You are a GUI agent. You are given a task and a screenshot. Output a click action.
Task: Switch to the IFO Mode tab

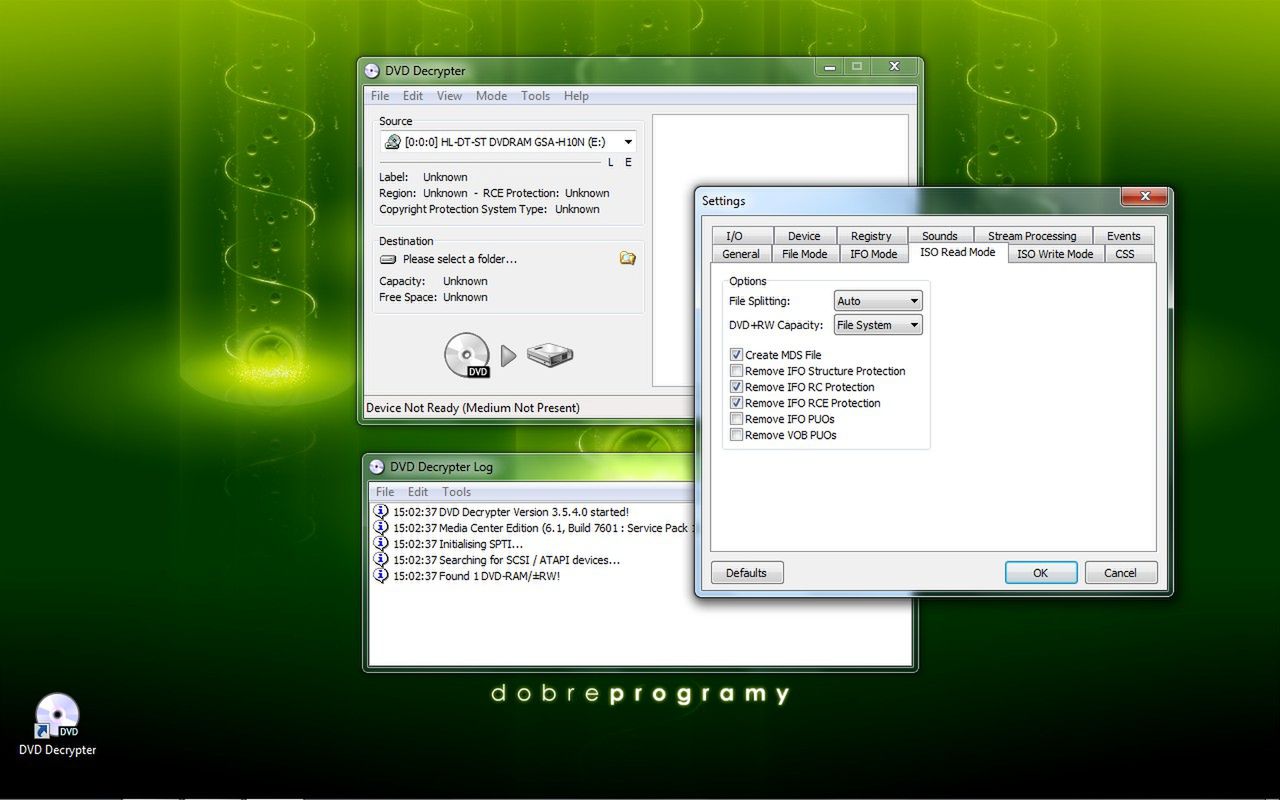click(874, 254)
